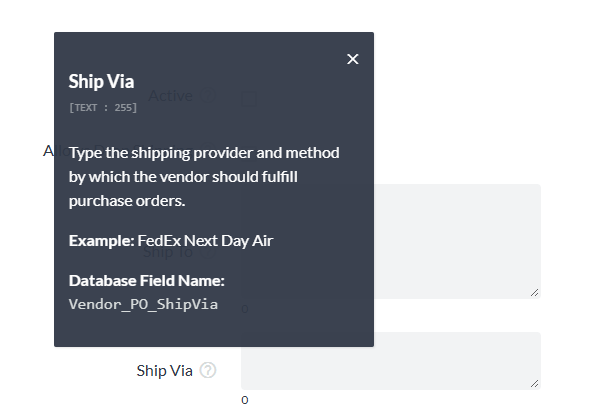The width and height of the screenshot is (616, 410).
Task: Click the Database Field Name: label
Action: click(x=146, y=280)
